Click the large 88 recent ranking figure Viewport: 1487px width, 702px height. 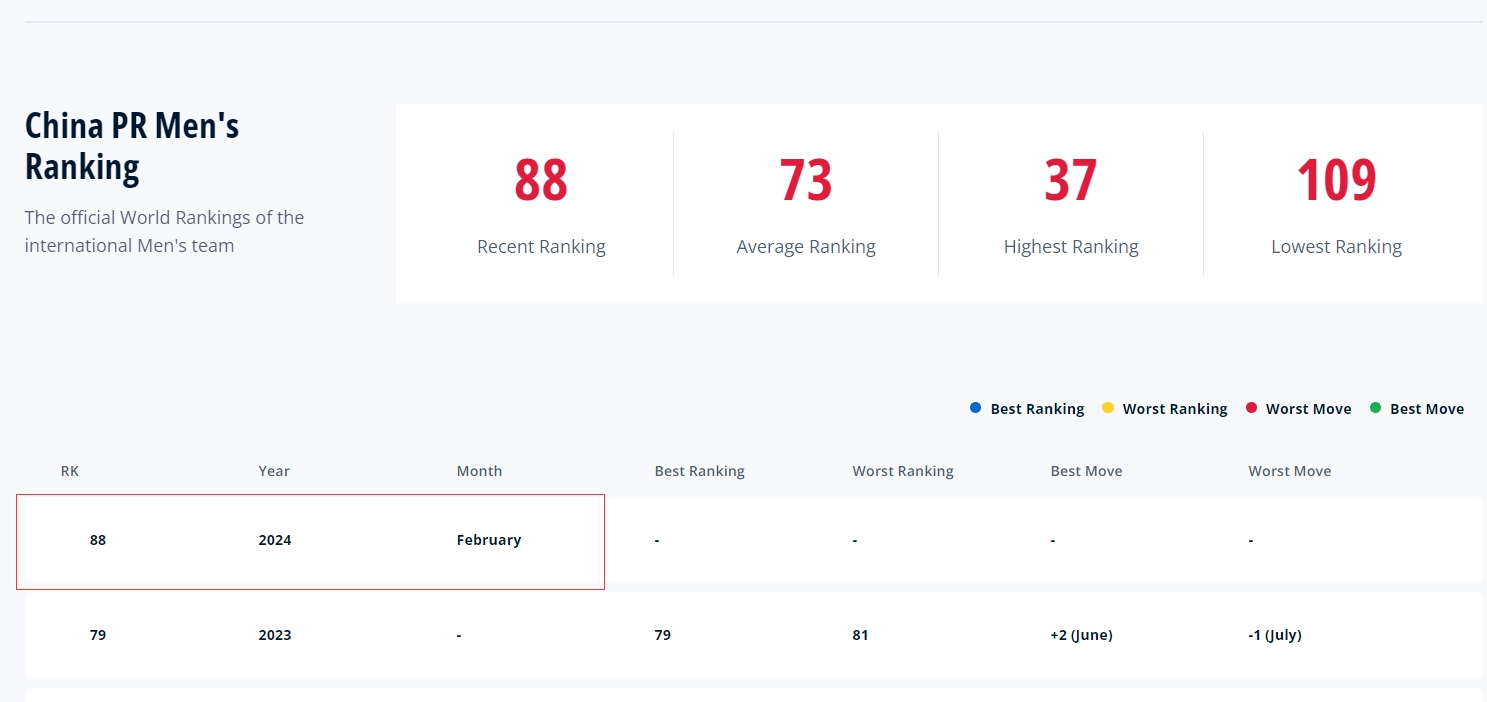[541, 180]
